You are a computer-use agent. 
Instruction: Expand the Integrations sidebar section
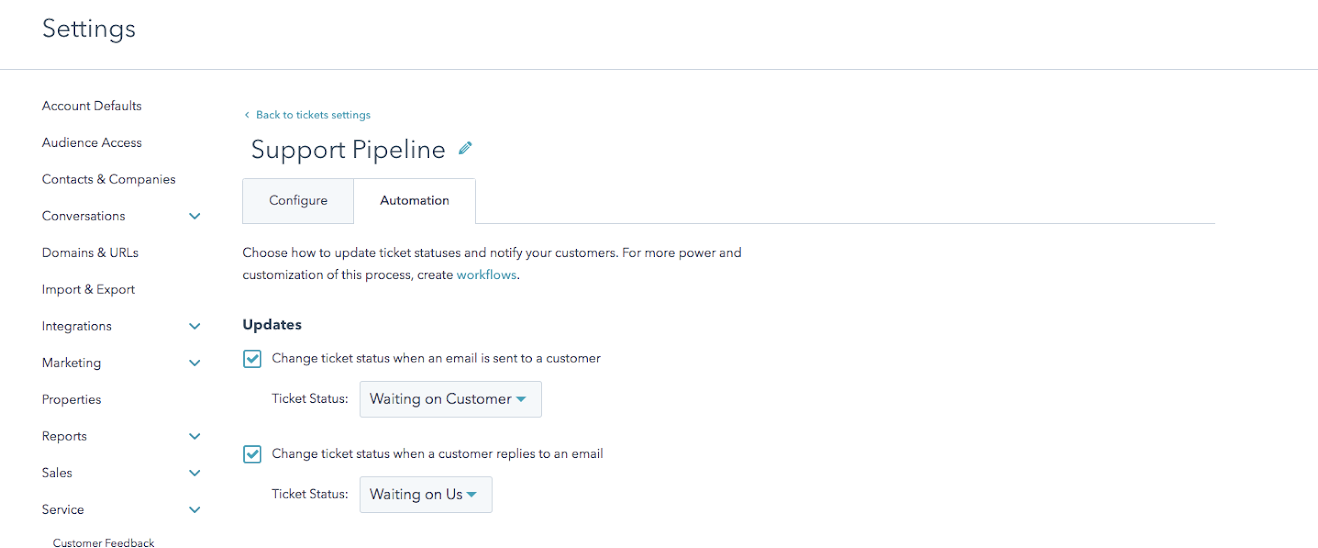195,326
